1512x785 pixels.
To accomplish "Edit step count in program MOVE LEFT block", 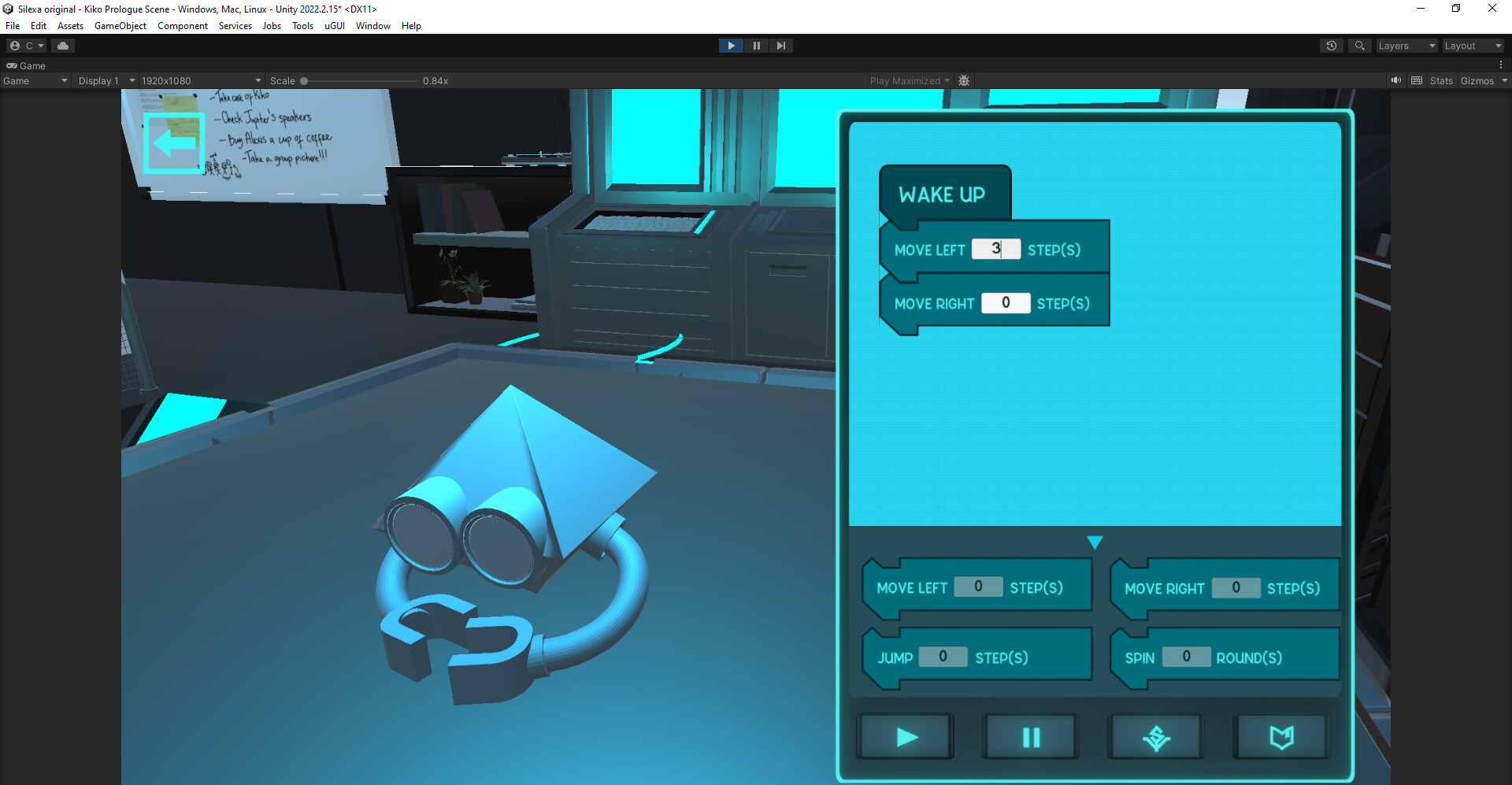I will click(x=996, y=249).
